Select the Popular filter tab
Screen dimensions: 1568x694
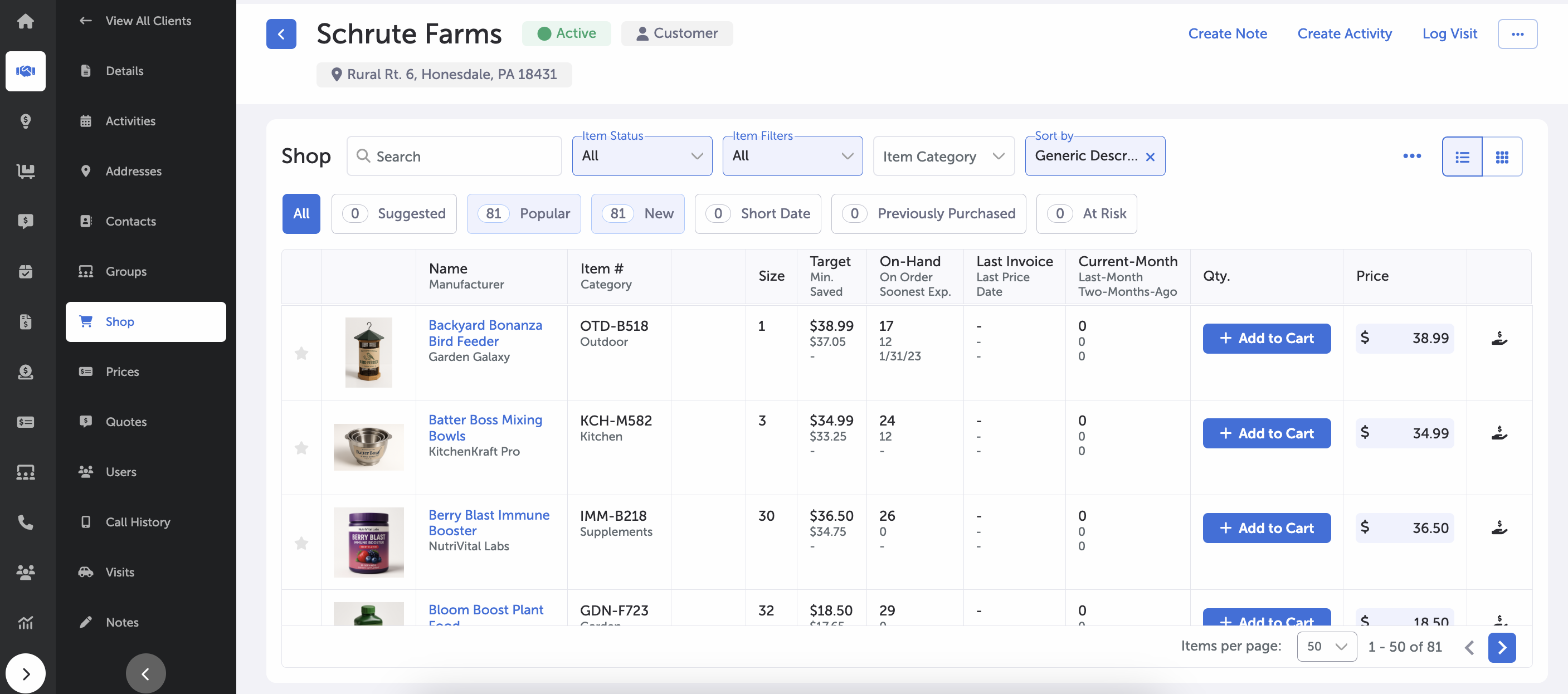coord(523,213)
